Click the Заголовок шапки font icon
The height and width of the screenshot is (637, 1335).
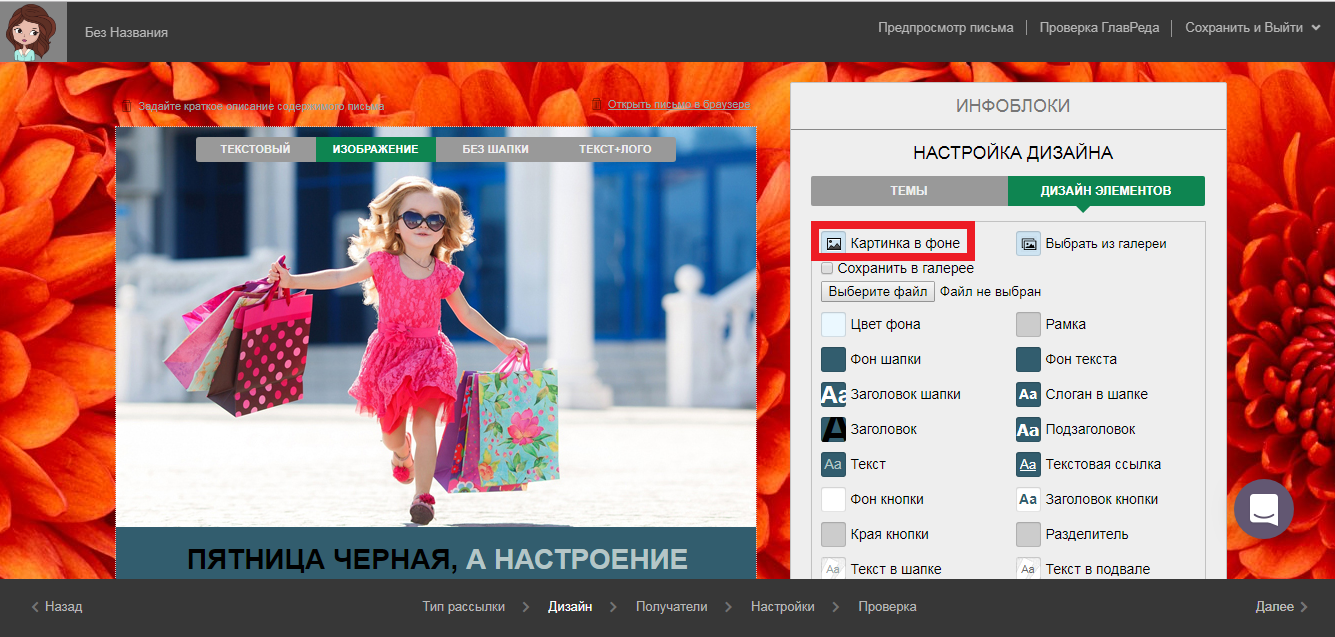coord(833,394)
